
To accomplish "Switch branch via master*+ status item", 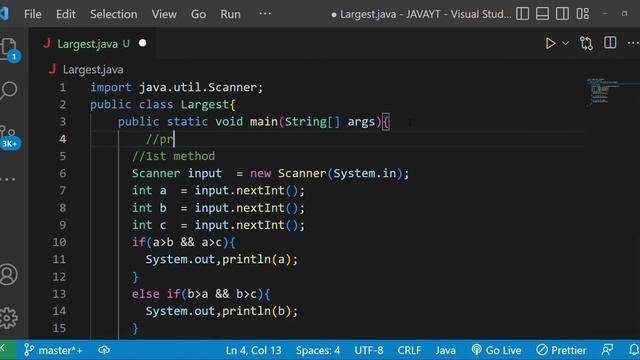I will [x=53, y=350].
